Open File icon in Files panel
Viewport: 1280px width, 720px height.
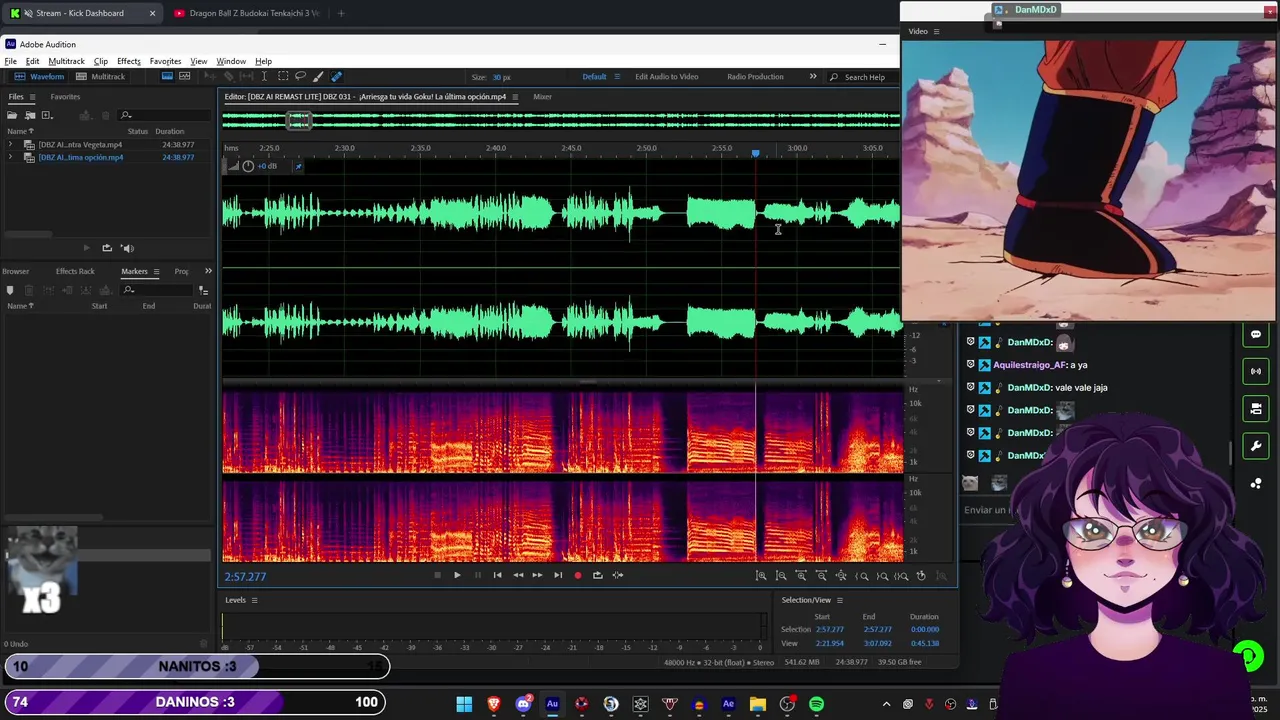tap(11, 115)
